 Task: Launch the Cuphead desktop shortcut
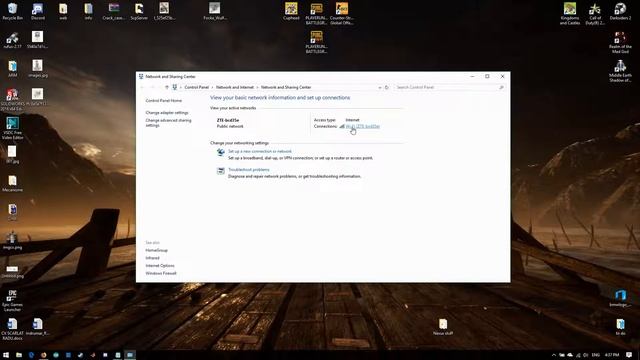(x=291, y=11)
